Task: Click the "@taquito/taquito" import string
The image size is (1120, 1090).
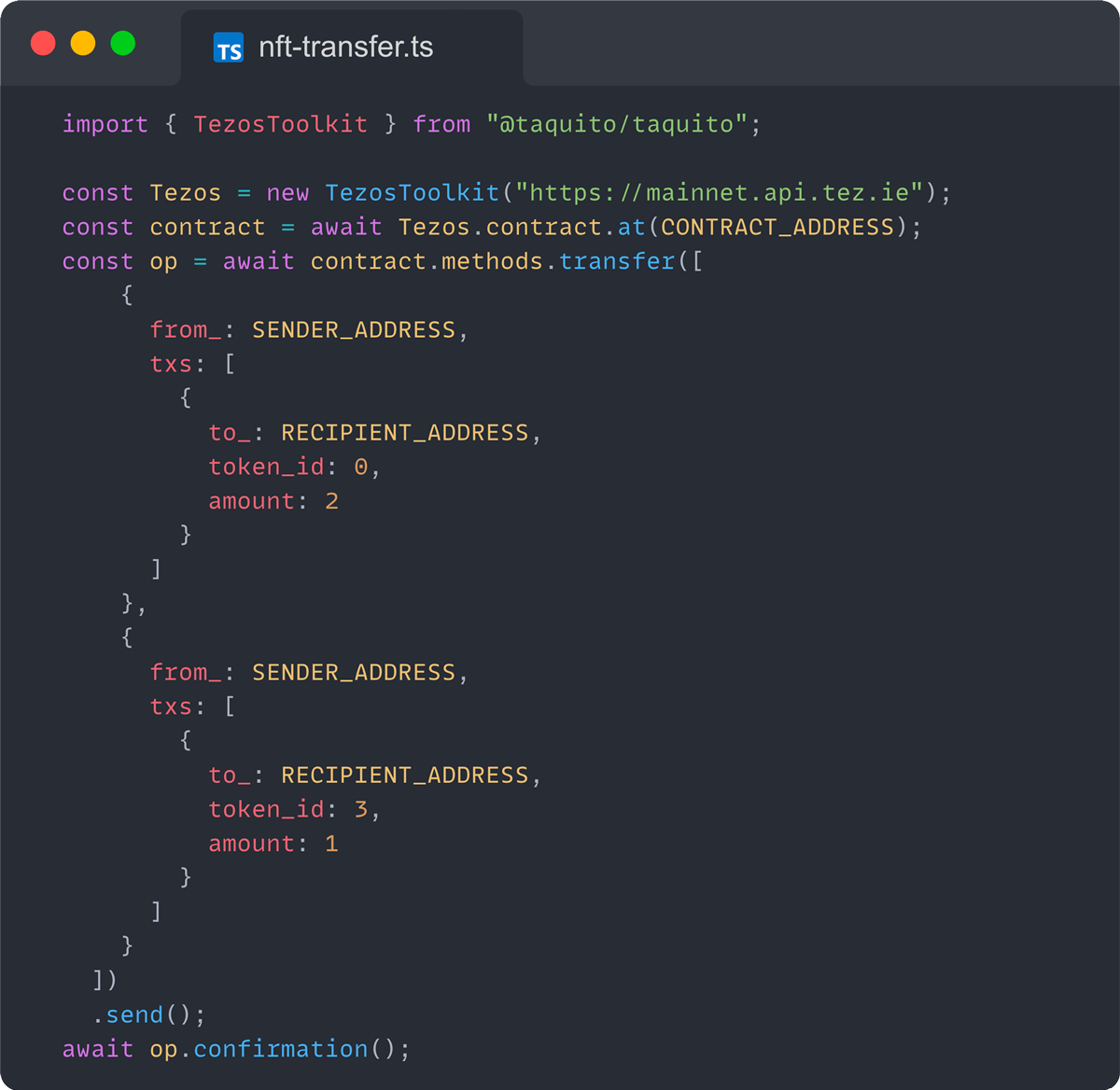Action: (617, 124)
